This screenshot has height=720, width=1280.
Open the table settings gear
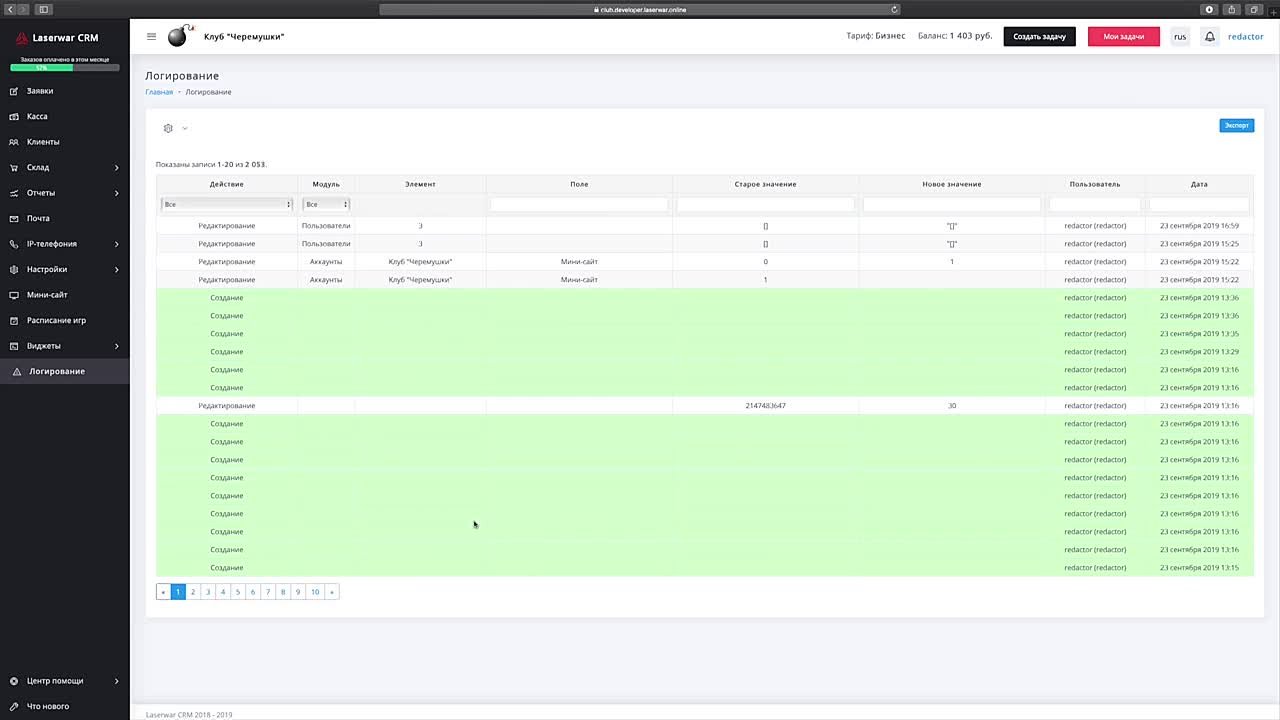[x=168, y=128]
